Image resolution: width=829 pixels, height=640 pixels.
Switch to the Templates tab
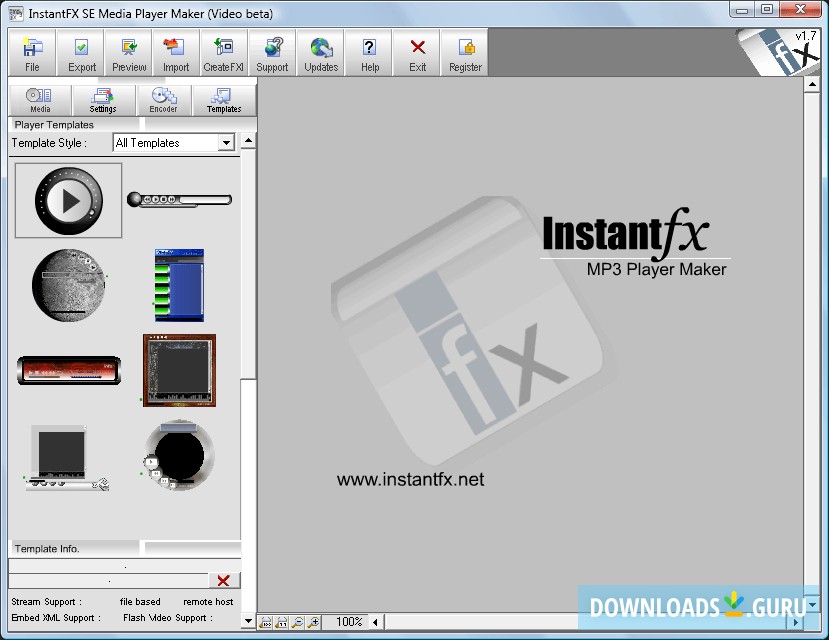[x=224, y=100]
